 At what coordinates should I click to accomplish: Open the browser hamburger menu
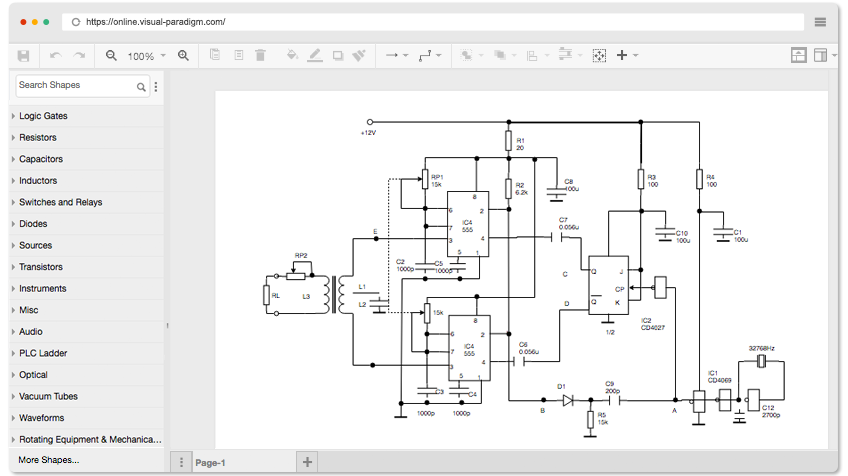point(820,22)
